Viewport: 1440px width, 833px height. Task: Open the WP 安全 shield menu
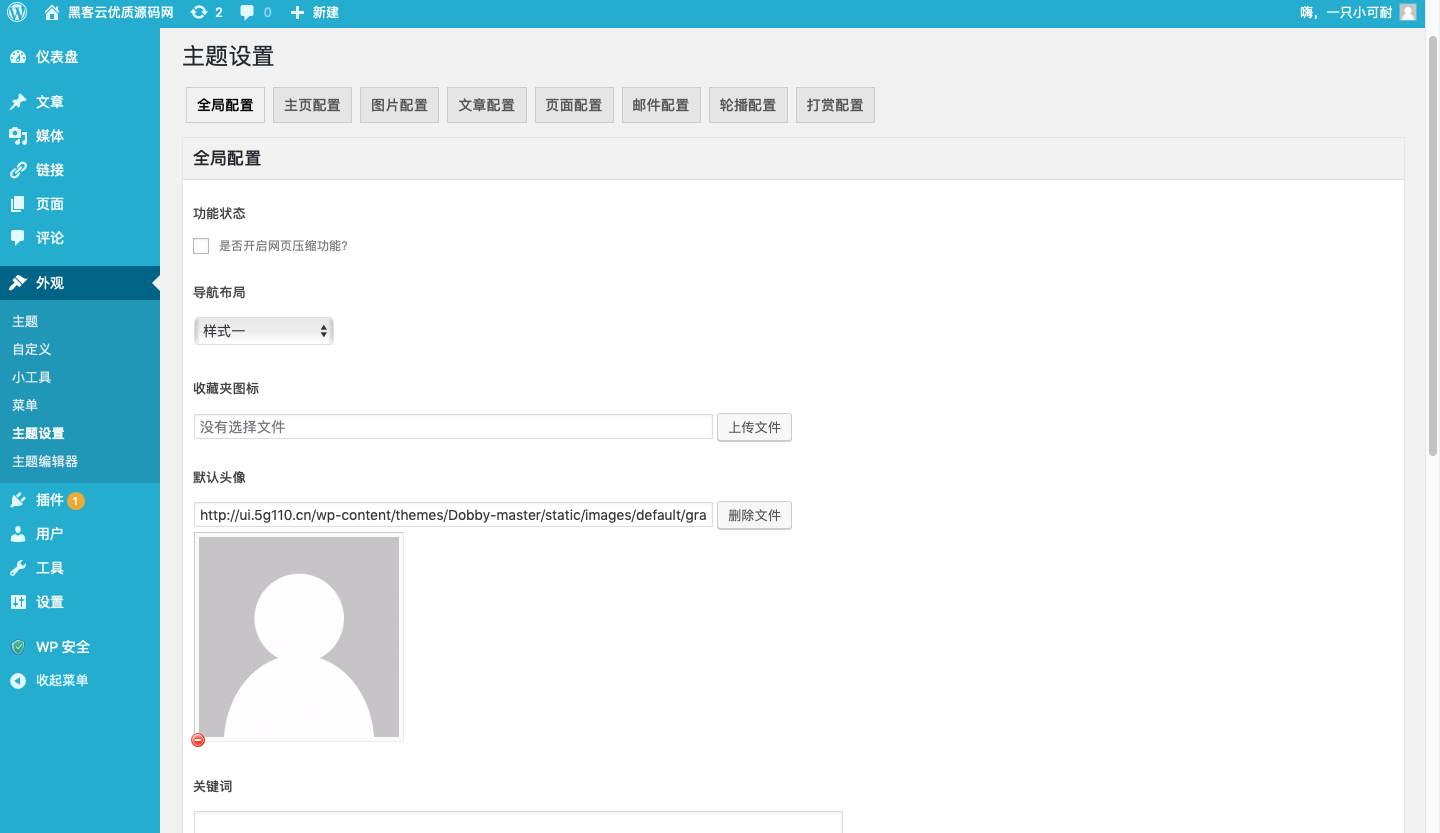coord(62,647)
